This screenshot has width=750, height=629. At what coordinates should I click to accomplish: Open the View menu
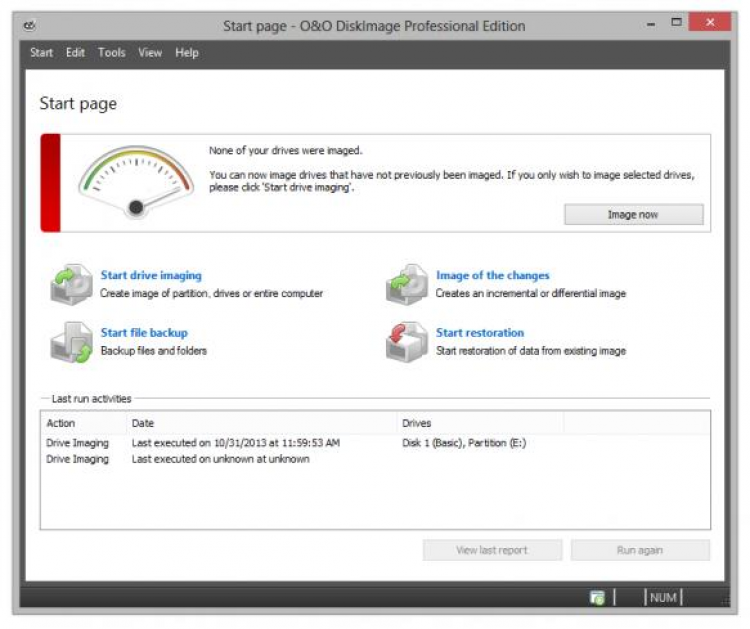click(150, 53)
